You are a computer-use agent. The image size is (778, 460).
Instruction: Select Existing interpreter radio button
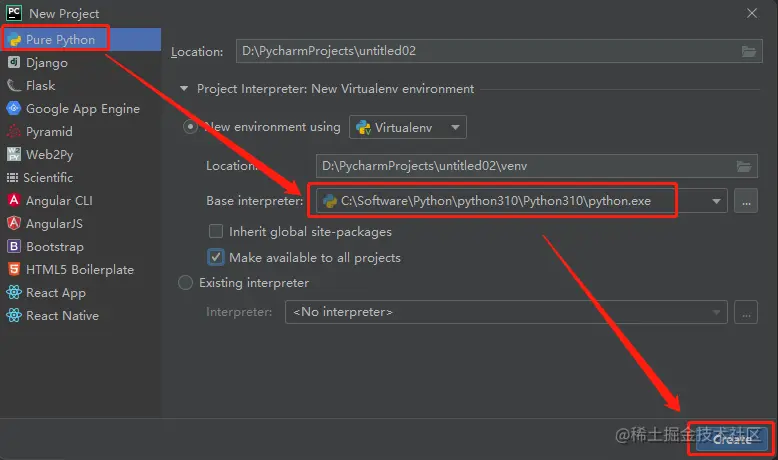(x=185, y=283)
